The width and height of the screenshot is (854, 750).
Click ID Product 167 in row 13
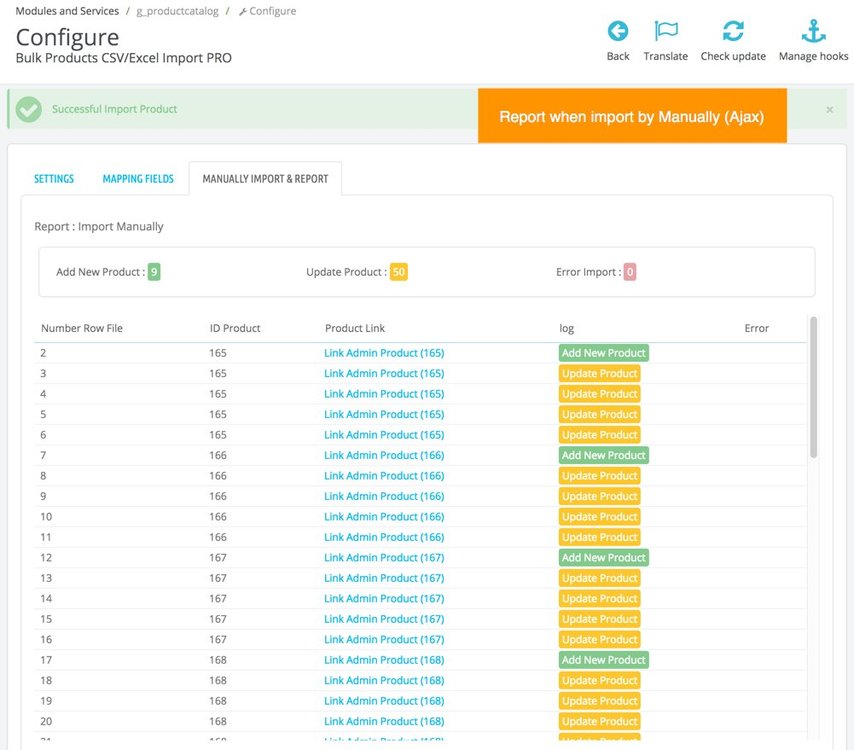click(x=218, y=578)
